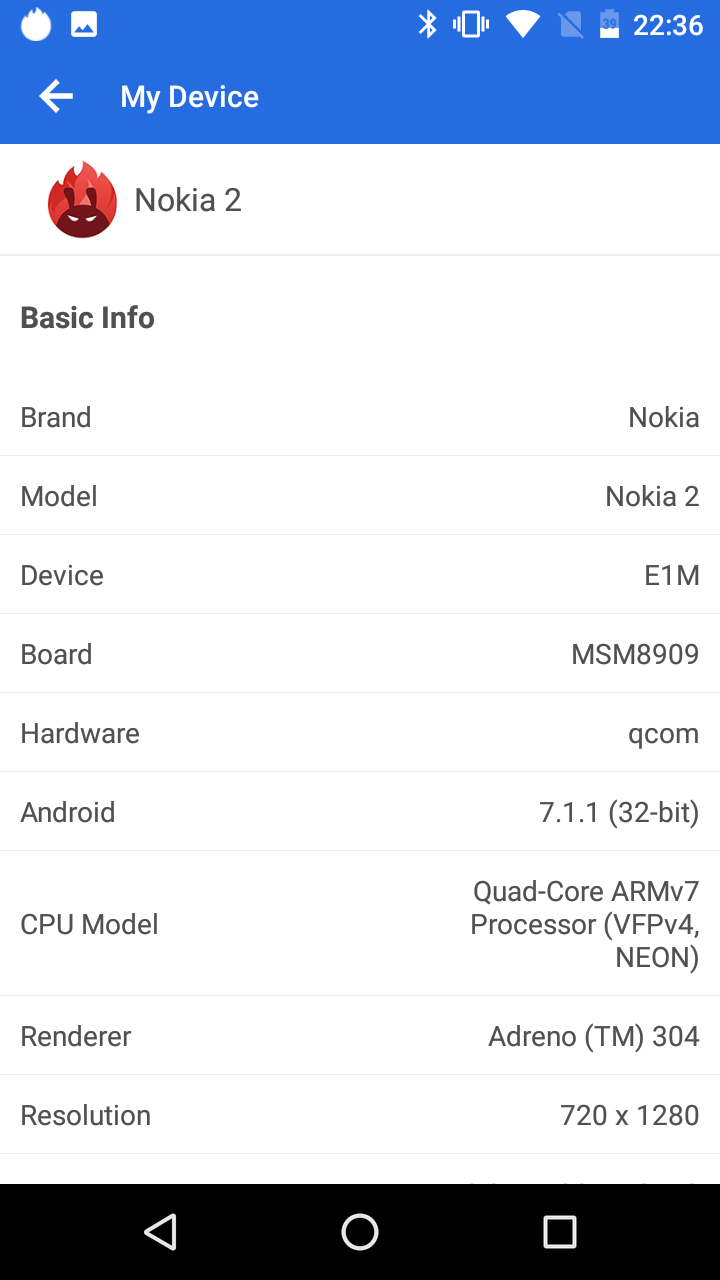
Task: Open recent apps with square button
Action: pyautogui.click(x=560, y=1232)
